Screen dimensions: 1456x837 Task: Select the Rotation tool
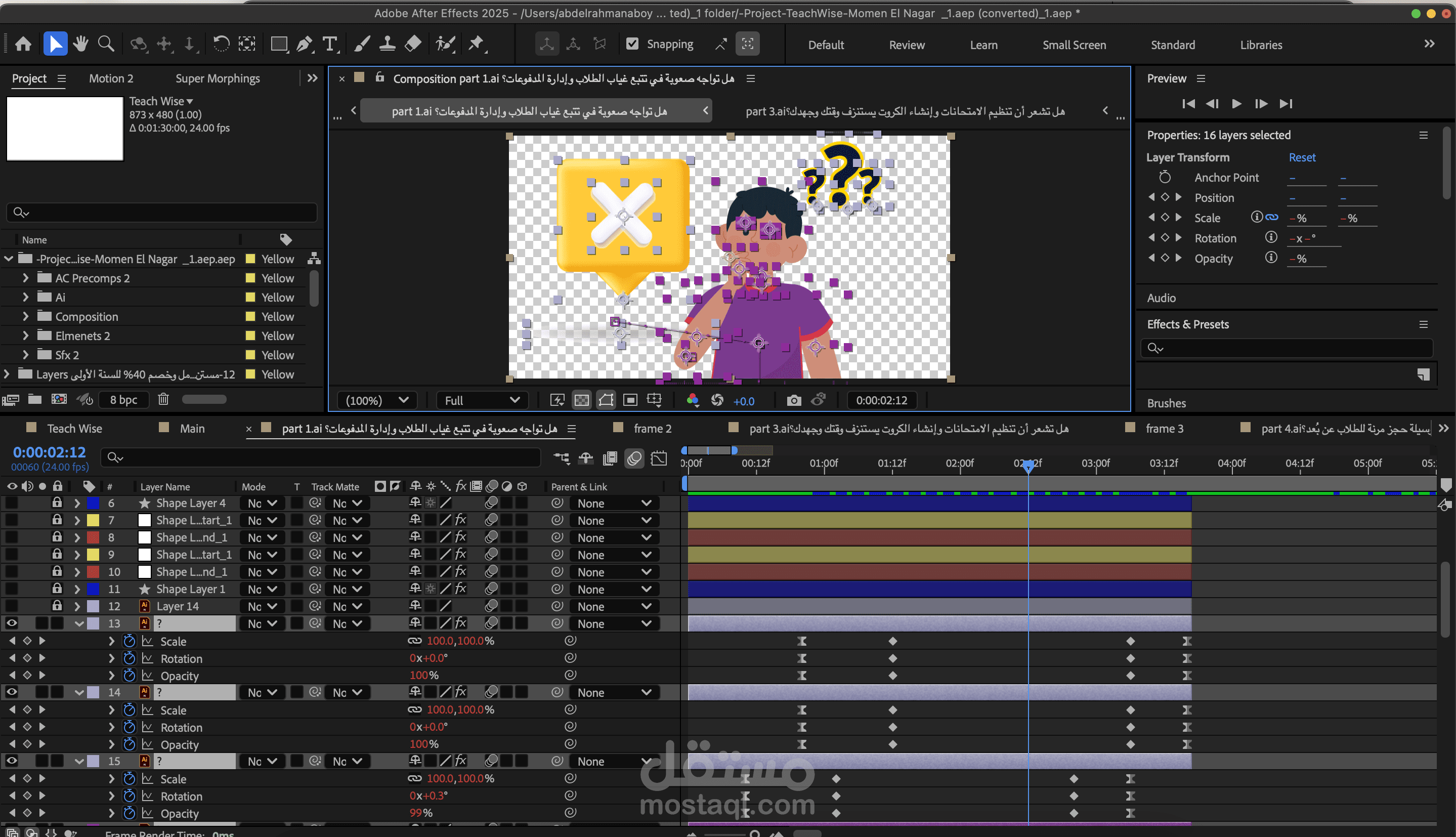coord(221,44)
